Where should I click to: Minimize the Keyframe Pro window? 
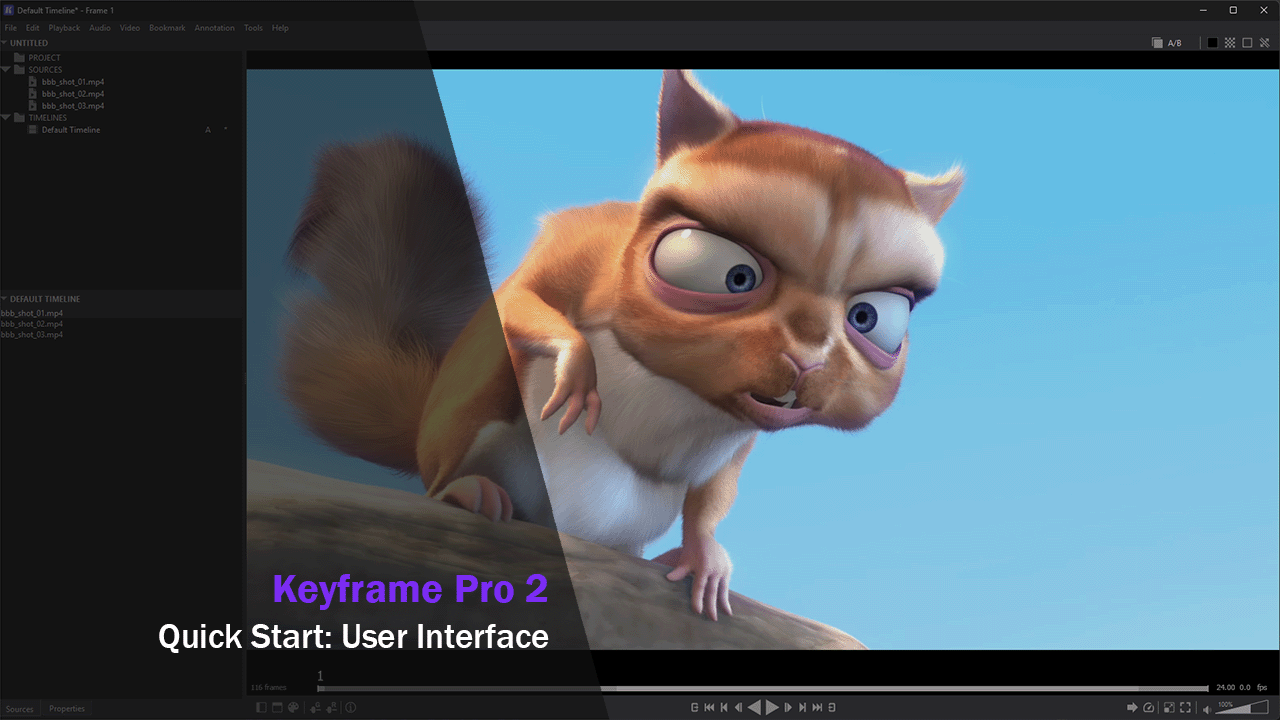[1205, 10]
